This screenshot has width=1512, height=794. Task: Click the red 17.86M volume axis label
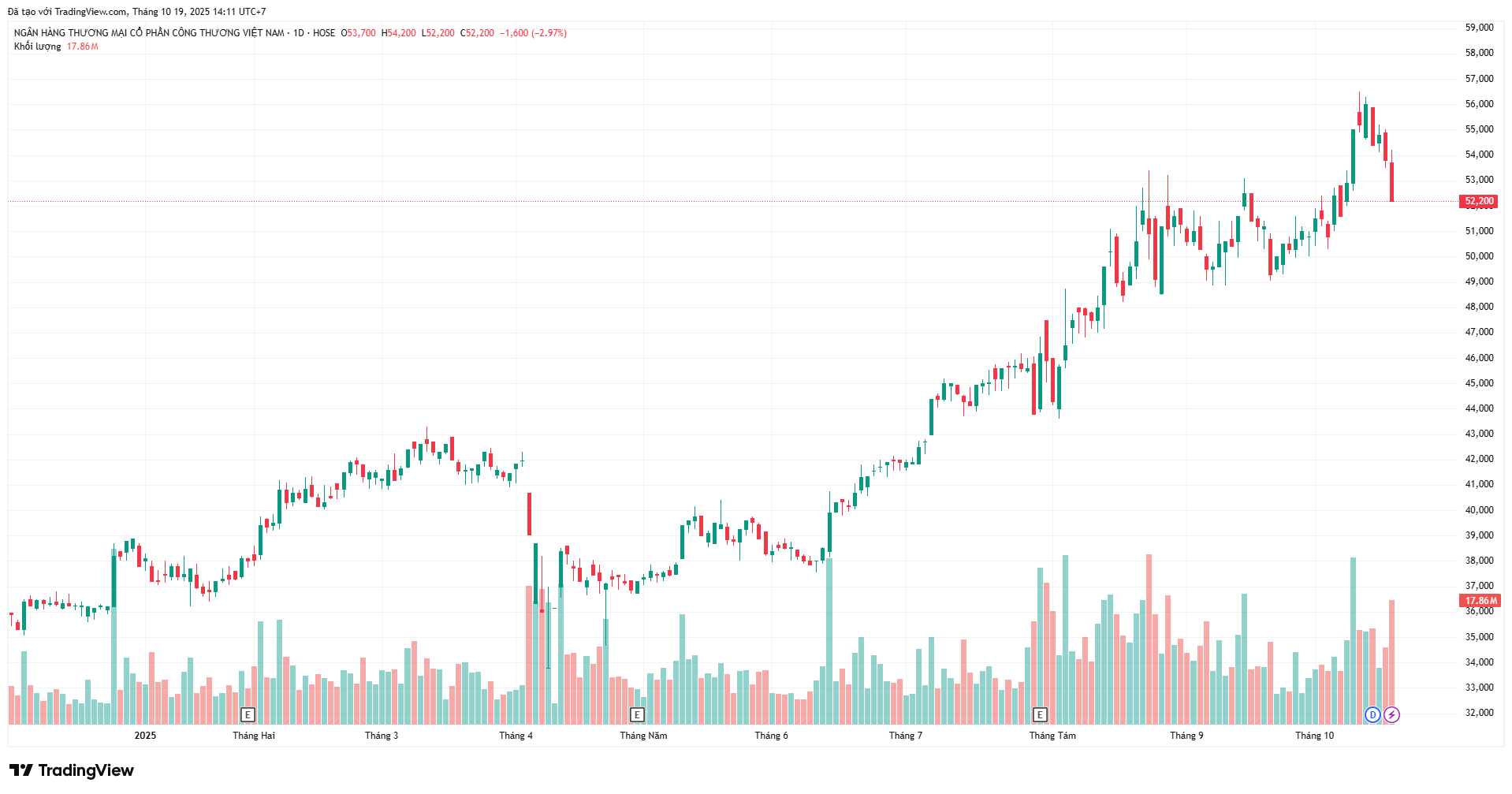coord(1480,601)
